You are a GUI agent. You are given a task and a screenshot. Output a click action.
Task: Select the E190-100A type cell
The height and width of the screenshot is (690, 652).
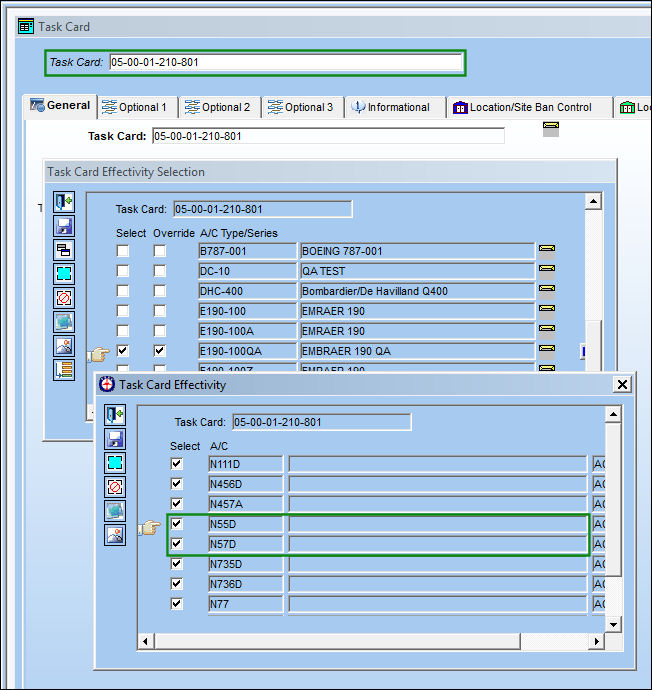(248, 331)
